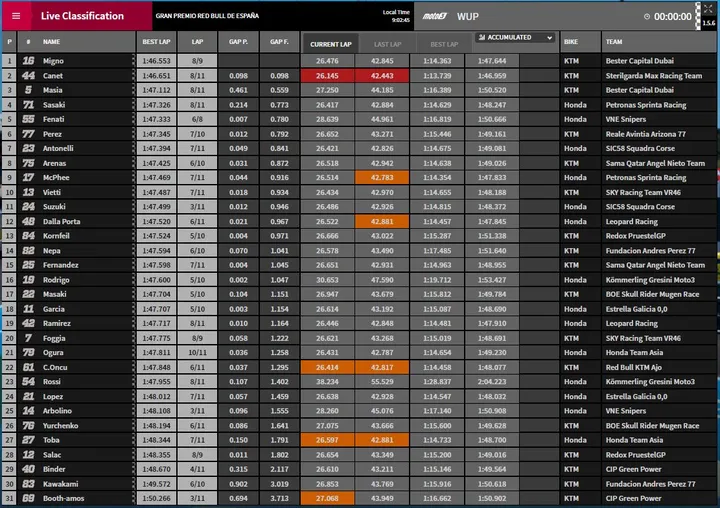Click Migno's team Bester Capital Dubai
This screenshot has width=720, height=508.
(x=640, y=61)
